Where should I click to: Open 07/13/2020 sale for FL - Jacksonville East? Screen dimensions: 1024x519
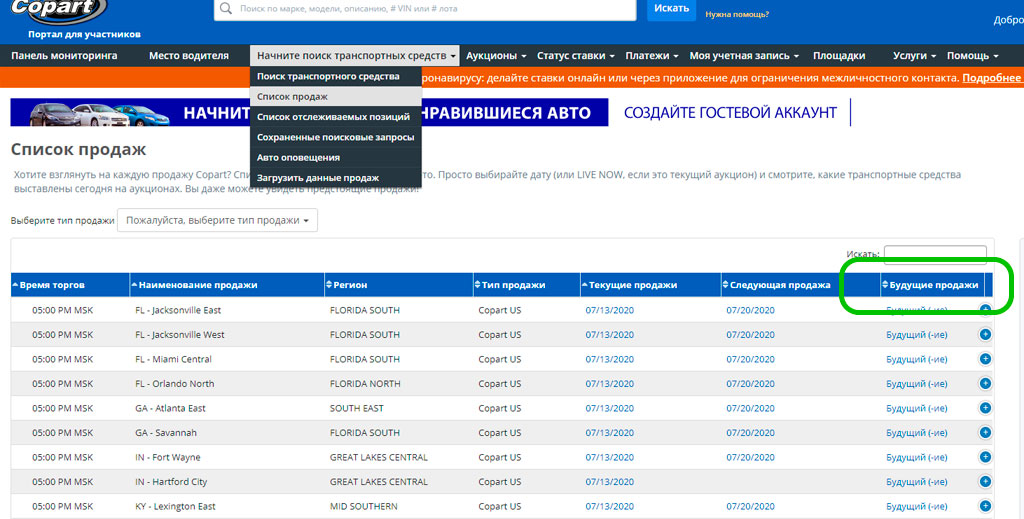click(609, 310)
